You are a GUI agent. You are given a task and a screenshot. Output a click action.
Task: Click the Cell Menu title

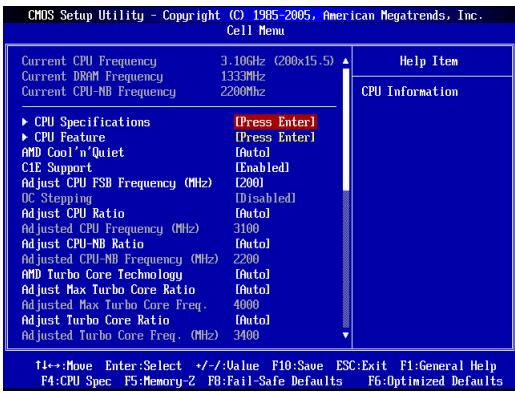click(x=256, y=31)
